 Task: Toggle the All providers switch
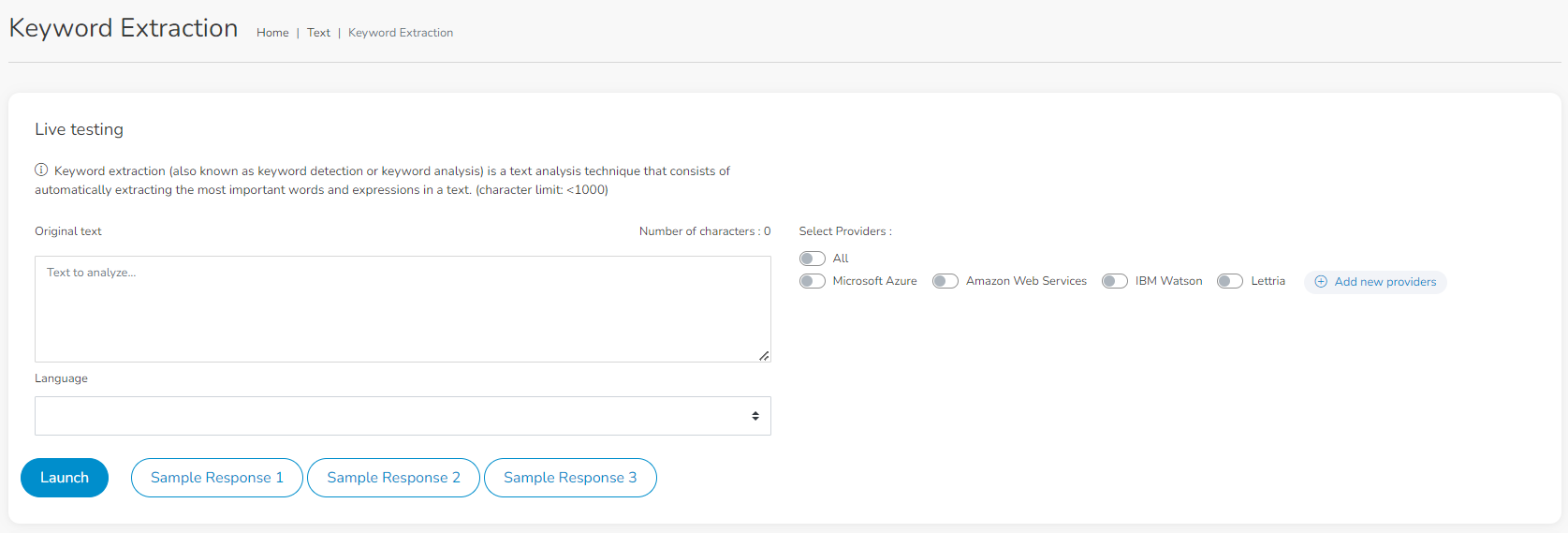coord(812,259)
